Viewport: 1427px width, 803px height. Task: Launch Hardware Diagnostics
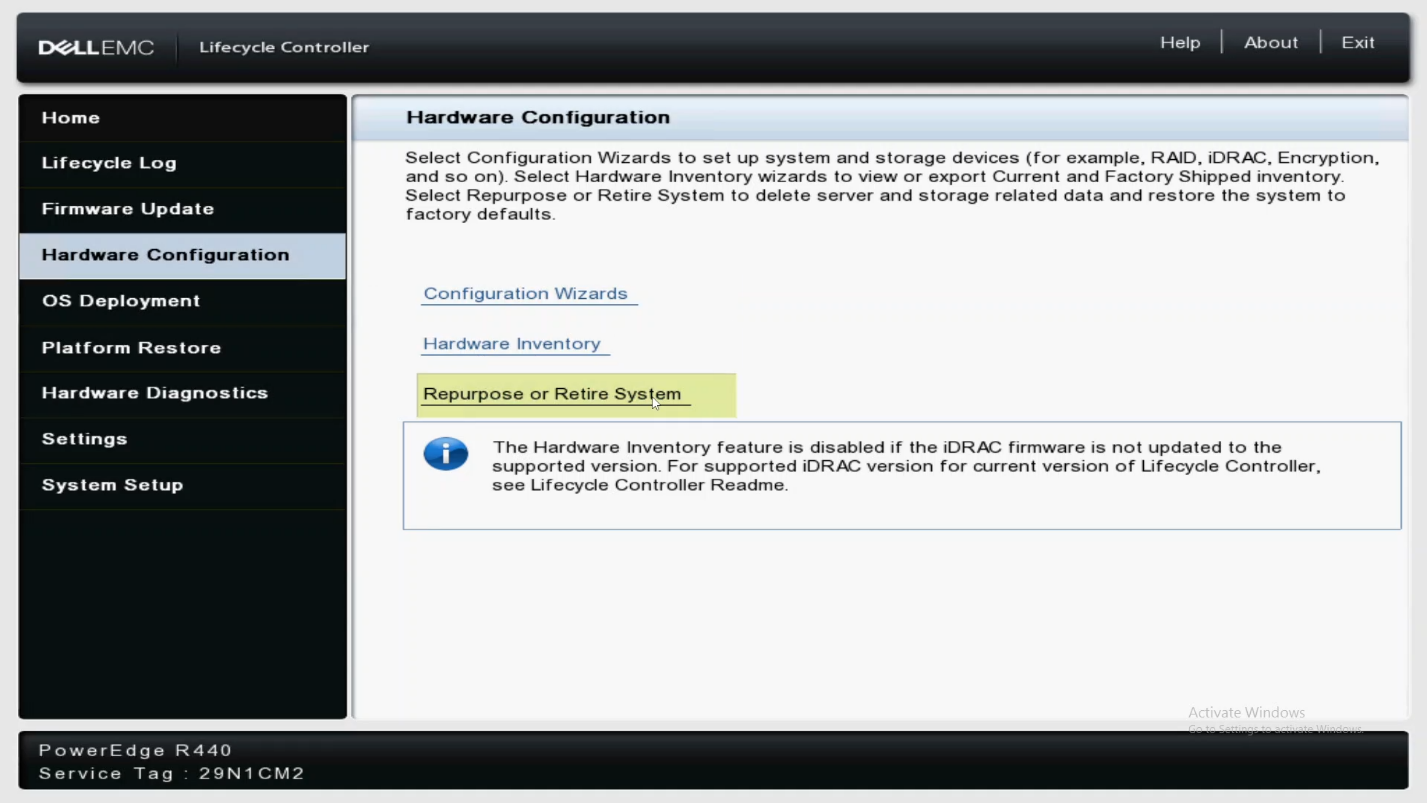pyautogui.click(x=154, y=393)
